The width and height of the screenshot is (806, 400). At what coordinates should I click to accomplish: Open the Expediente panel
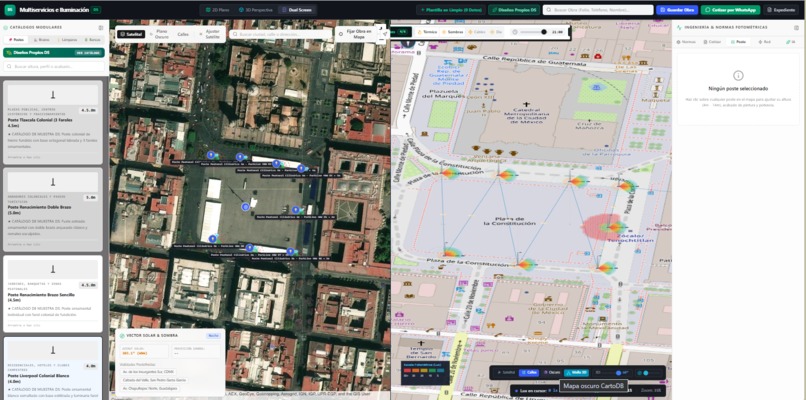tap(782, 10)
